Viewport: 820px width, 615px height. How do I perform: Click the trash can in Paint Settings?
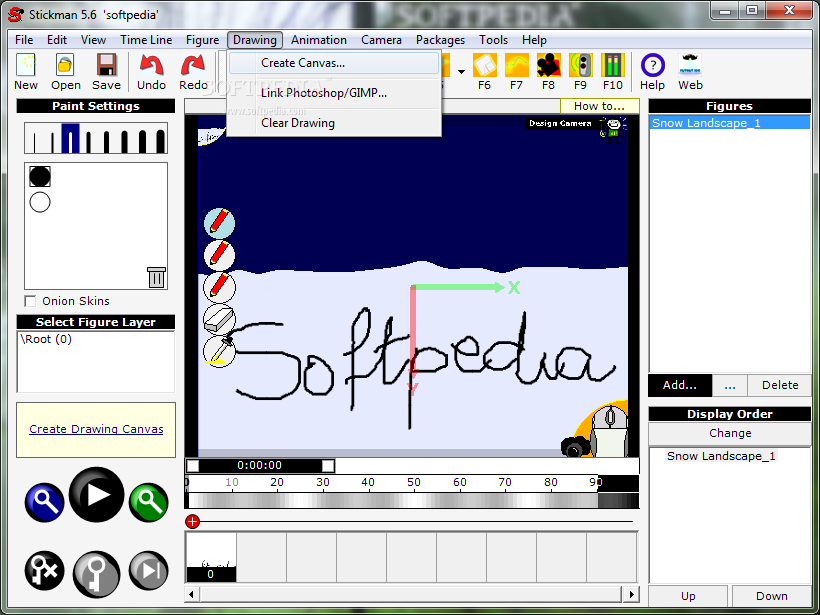pos(156,277)
